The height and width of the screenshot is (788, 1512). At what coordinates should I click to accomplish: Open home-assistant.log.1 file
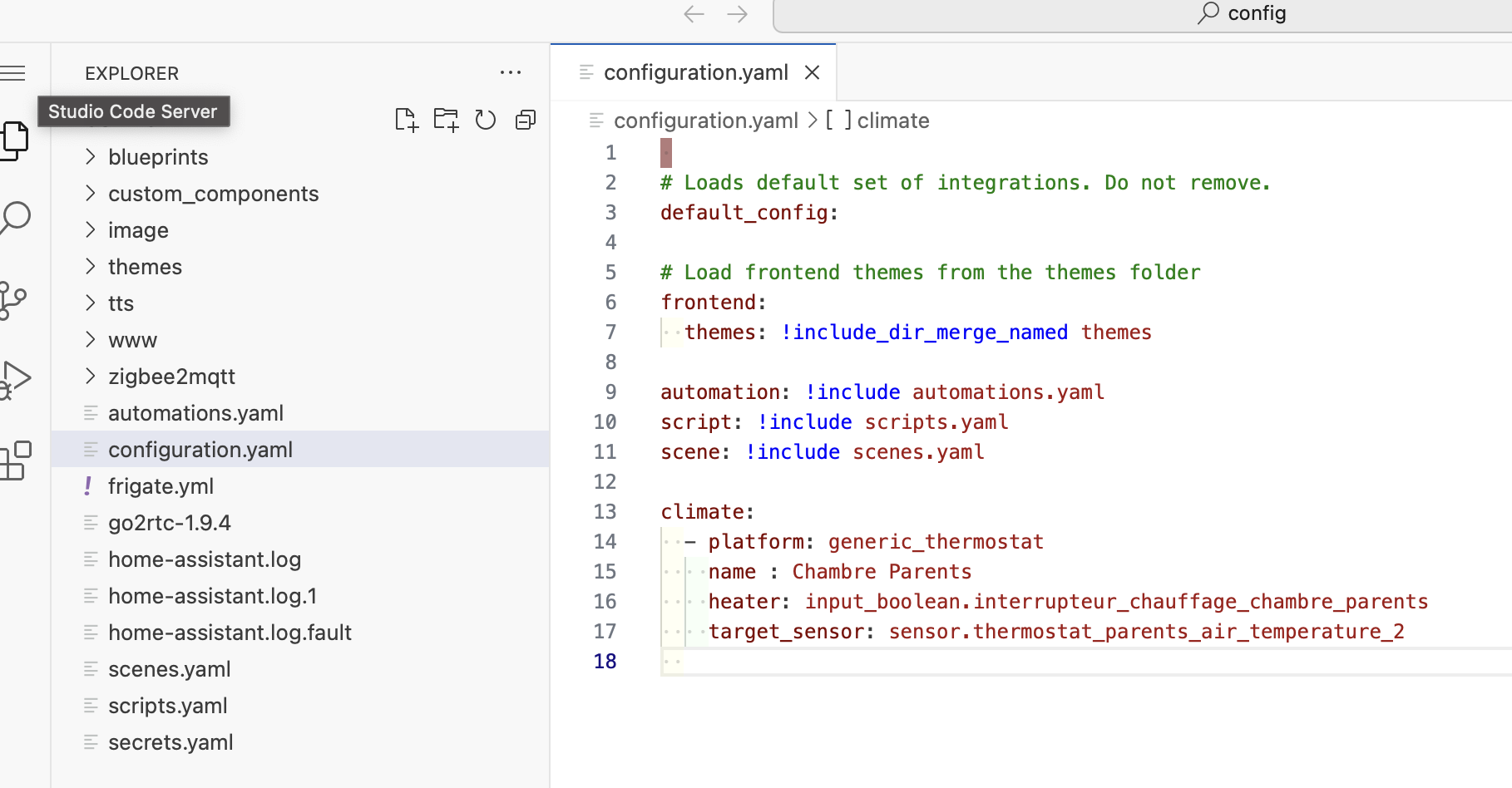300,596
